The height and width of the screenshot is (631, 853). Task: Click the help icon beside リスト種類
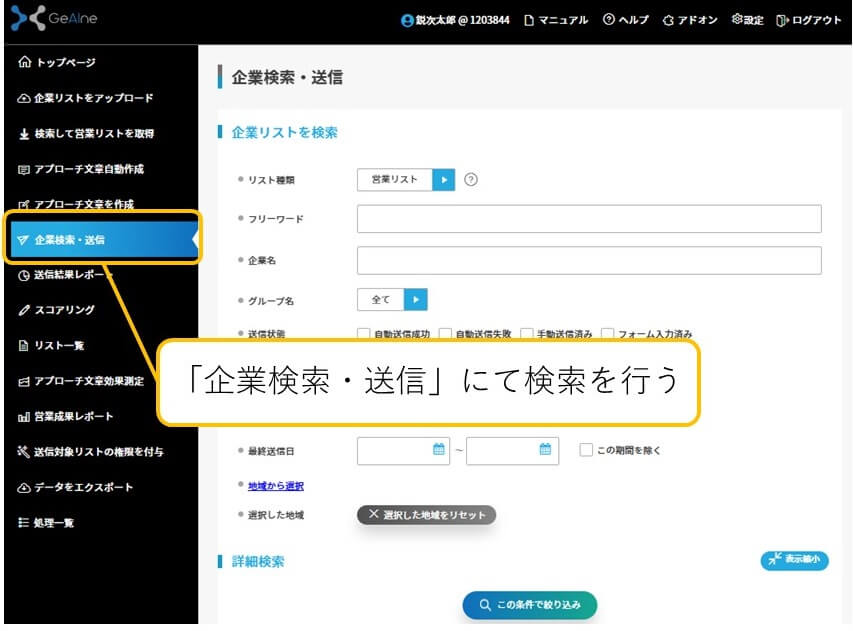(x=471, y=180)
